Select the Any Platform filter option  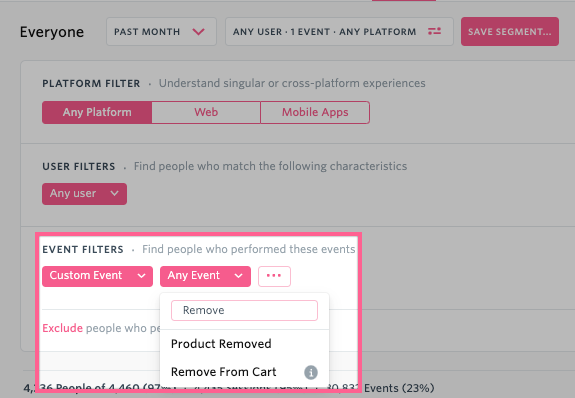tap(97, 112)
